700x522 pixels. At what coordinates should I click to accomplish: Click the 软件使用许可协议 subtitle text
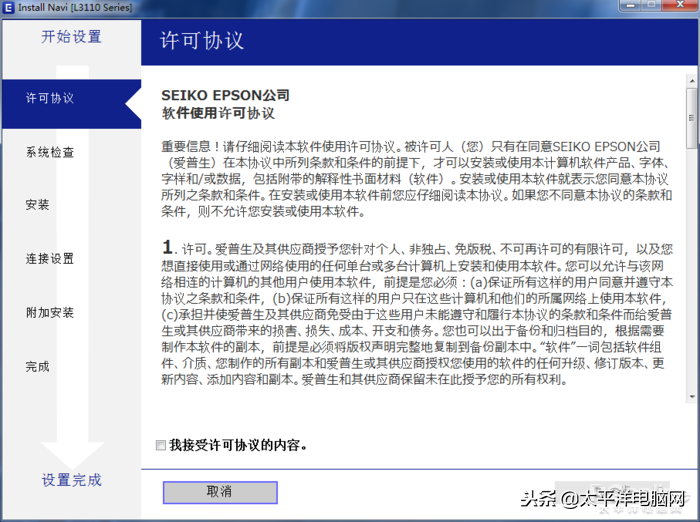coord(218,113)
